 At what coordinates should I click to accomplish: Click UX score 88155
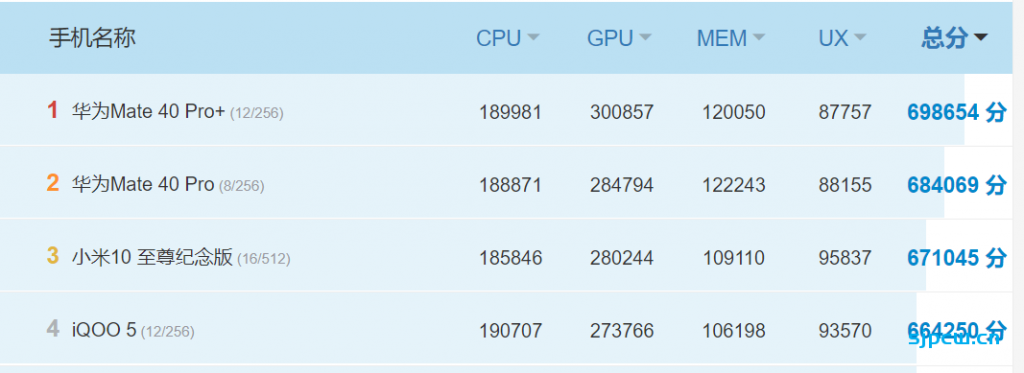click(845, 186)
